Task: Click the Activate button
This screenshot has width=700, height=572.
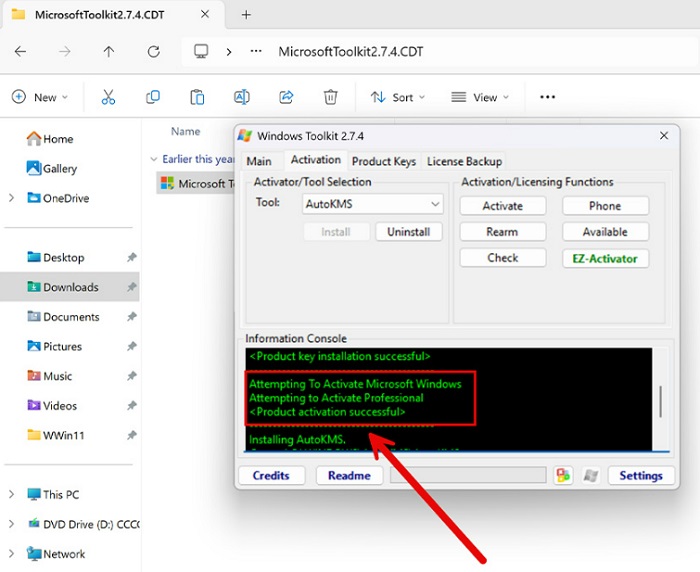Action: tap(503, 206)
